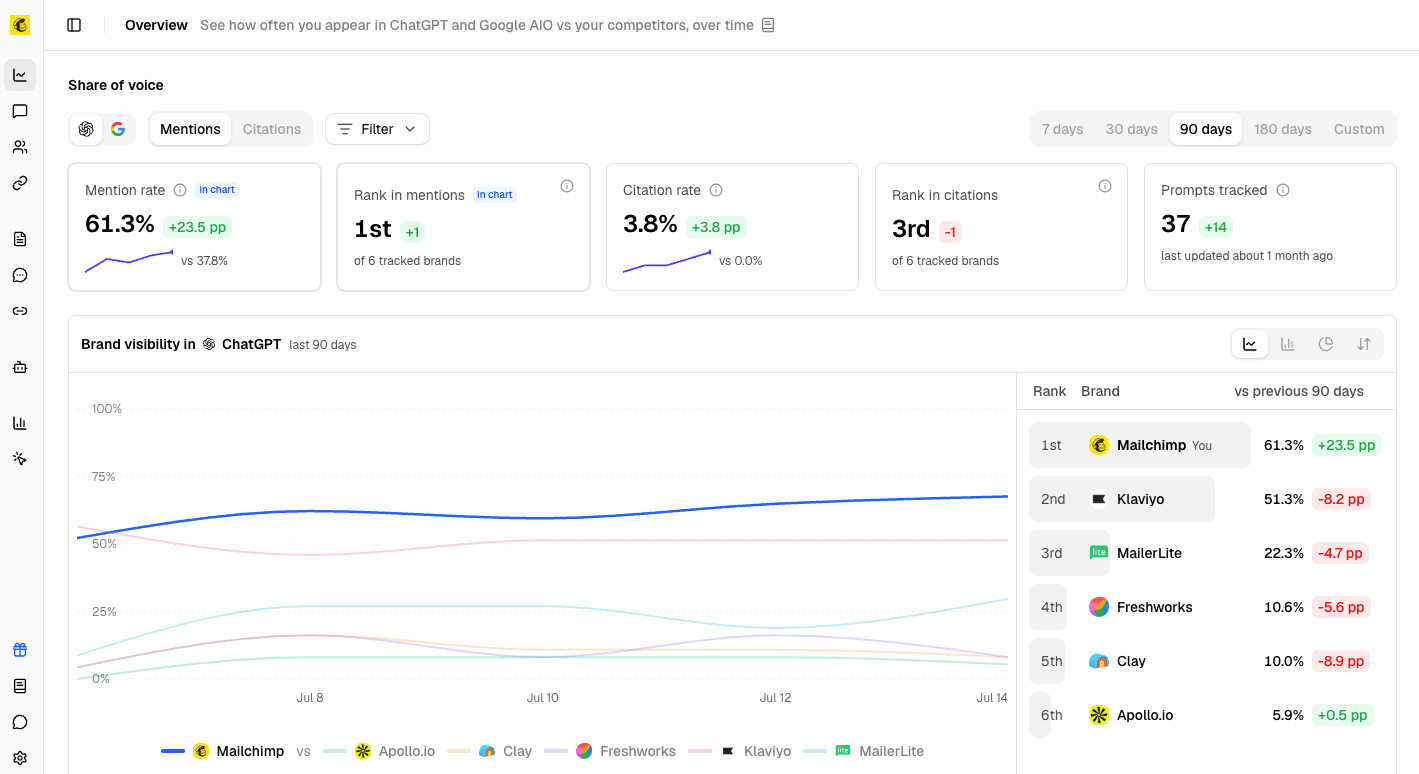The height and width of the screenshot is (774, 1419).
Task: Open the document page sidebar icon
Action: 20,239
